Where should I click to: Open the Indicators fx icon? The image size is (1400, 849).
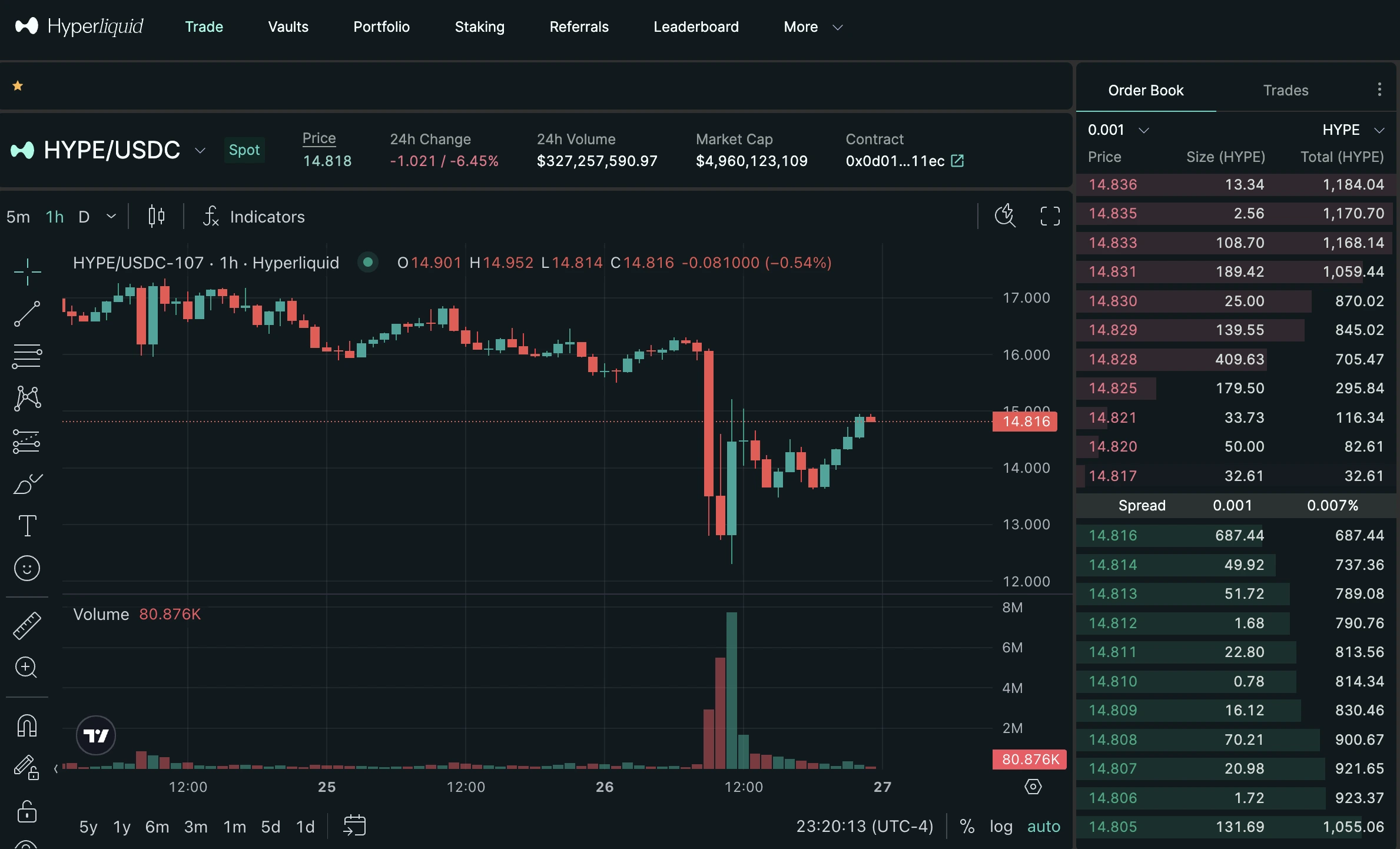point(211,217)
